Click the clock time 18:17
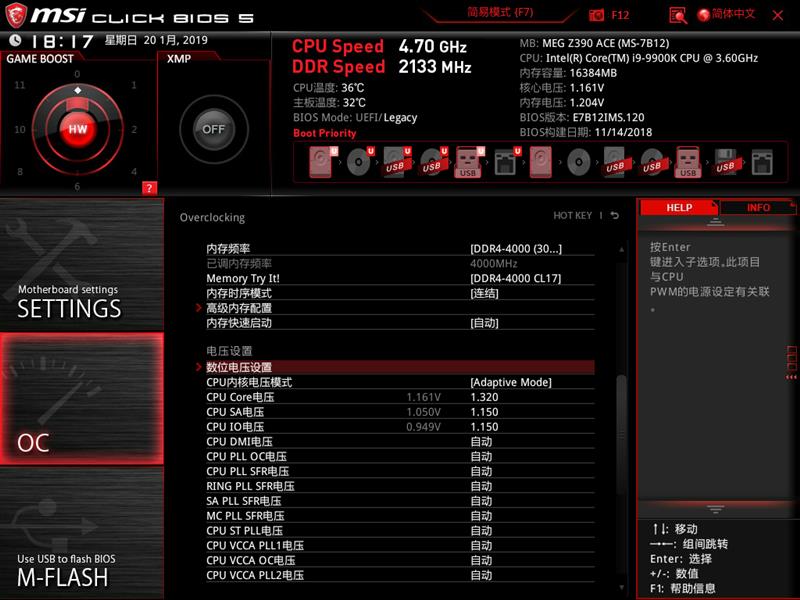Image resolution: width=800 pixels, height=600 pixels. (62, 41)
